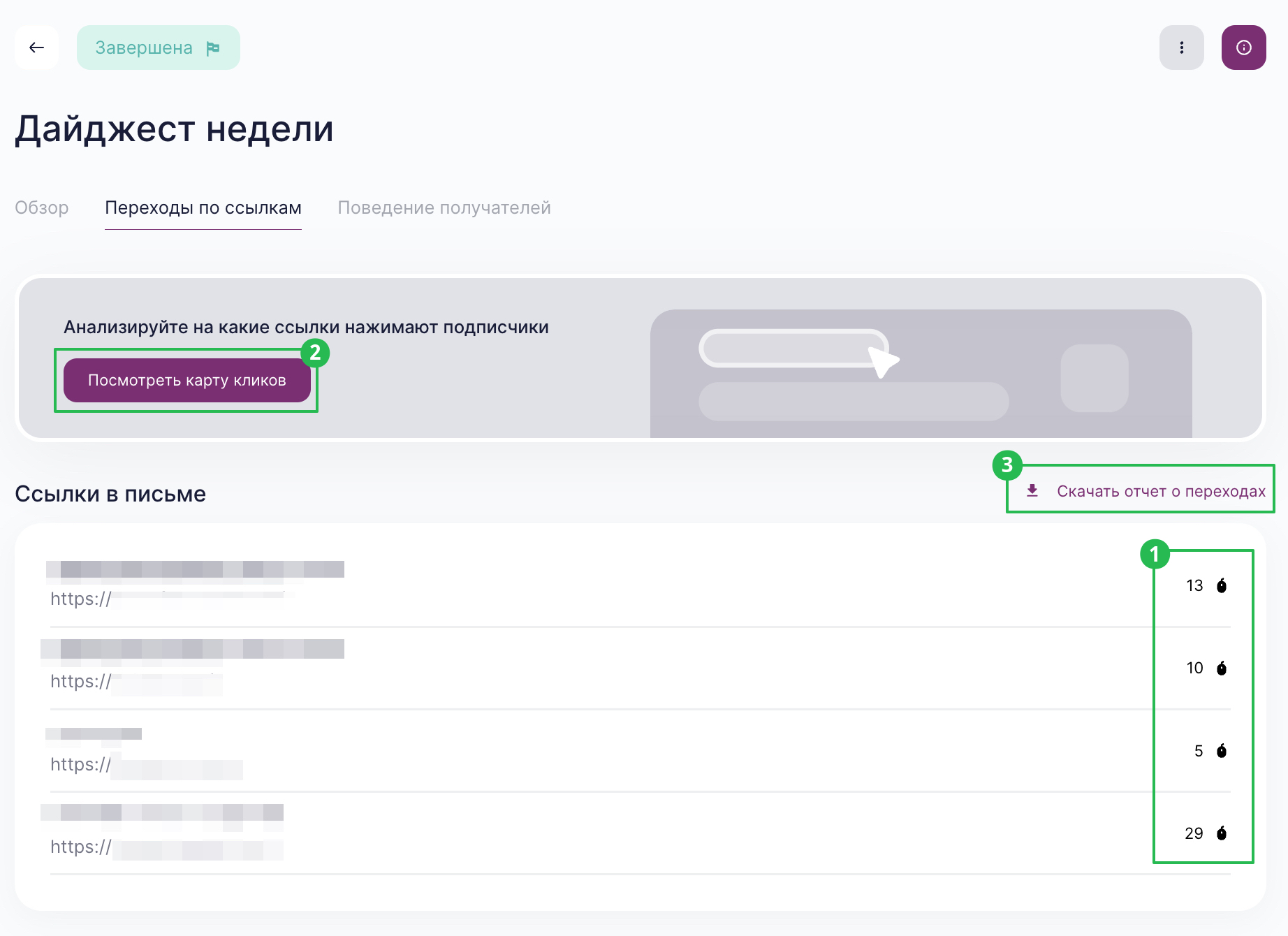Click the Дайджест недели page title
This screenshot has width=1288, height=936.
[x=175, y=129]
